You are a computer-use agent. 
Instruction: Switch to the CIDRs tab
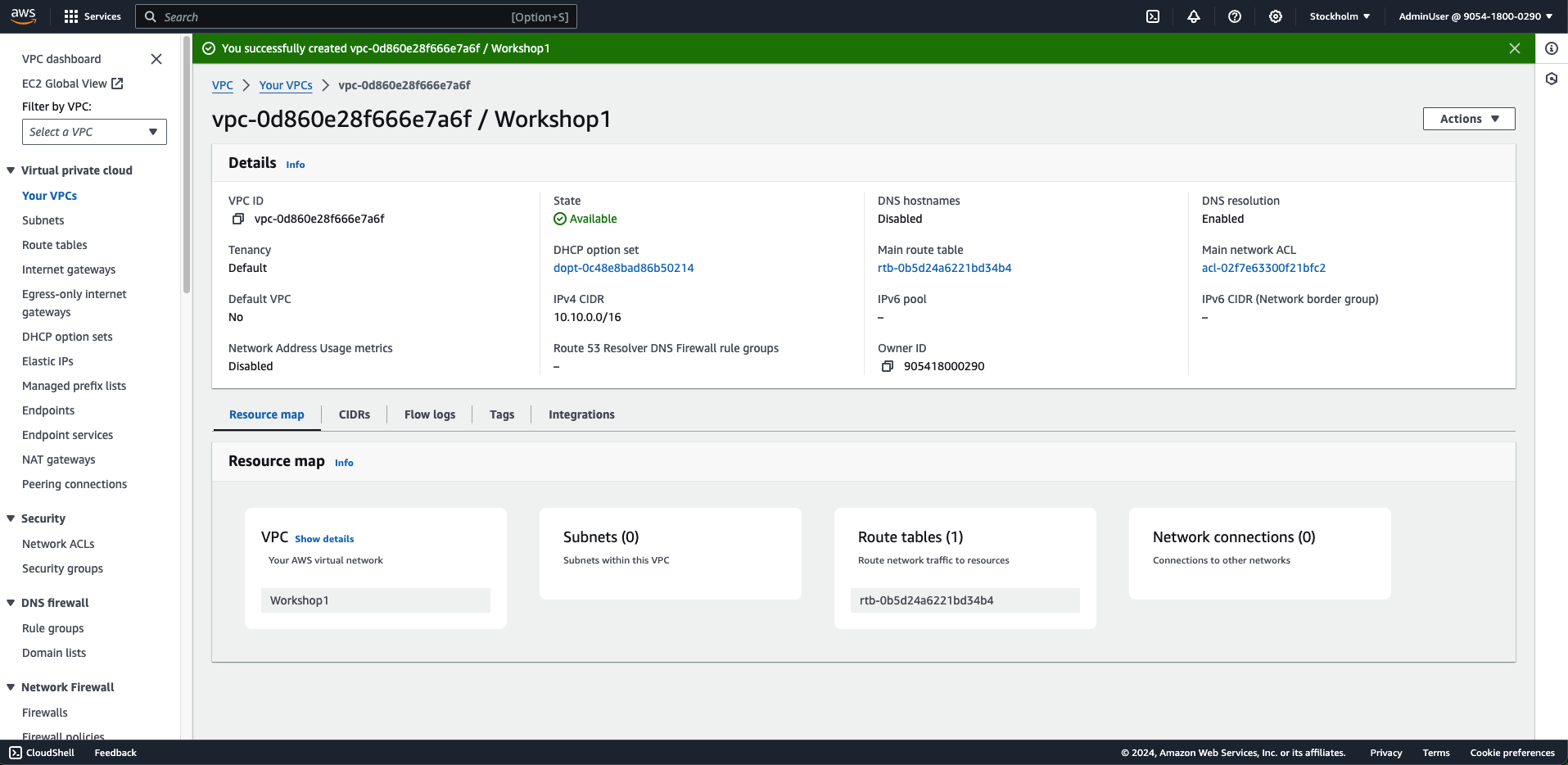[x=355, y=414]
